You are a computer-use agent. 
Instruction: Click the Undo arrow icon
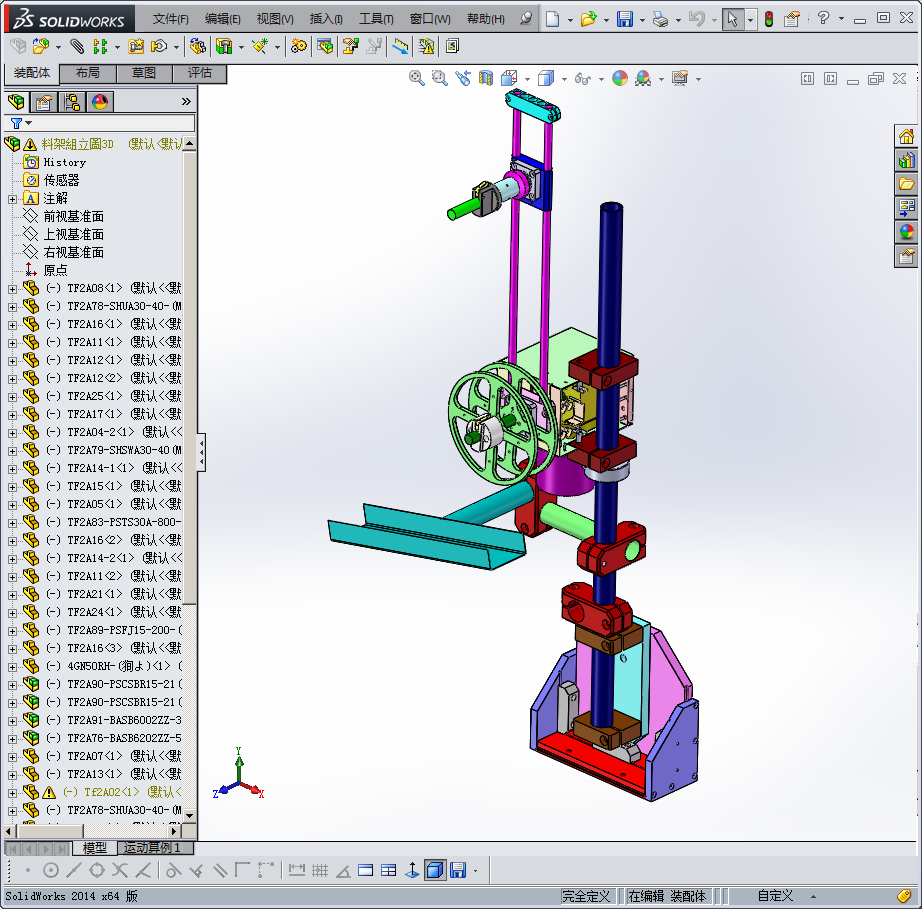click(697, 19)
